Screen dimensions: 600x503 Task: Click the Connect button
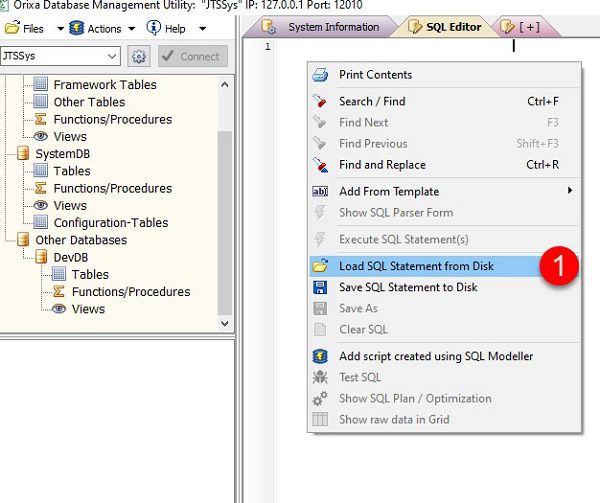coord(193,56)
